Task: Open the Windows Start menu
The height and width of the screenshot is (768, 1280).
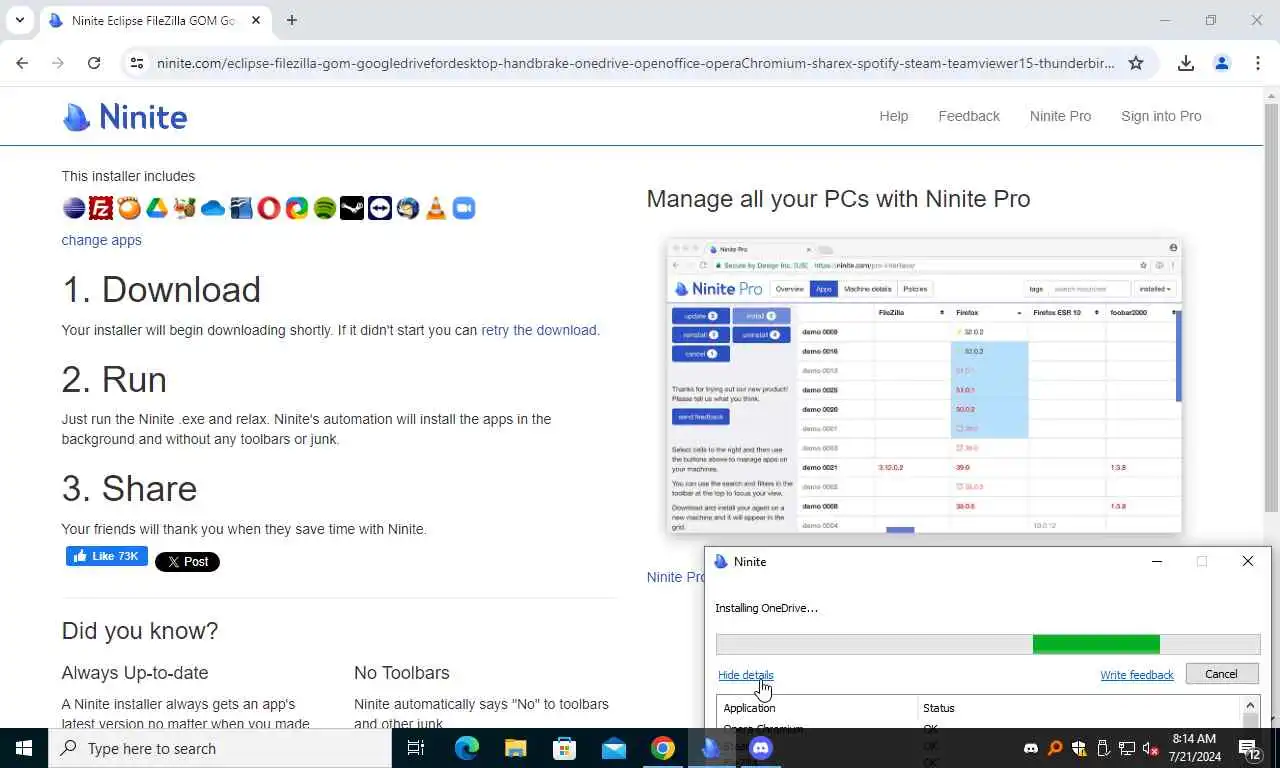Action: tap(24, 748)
